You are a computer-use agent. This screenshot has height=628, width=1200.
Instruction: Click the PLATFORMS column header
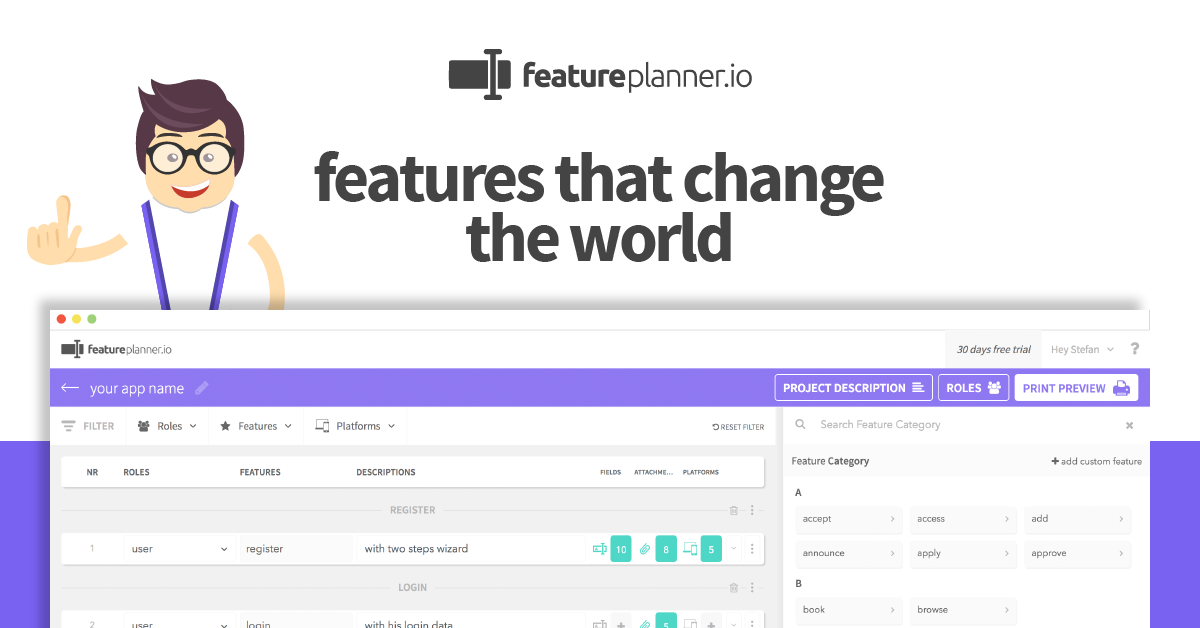click(x=701, y=472)
